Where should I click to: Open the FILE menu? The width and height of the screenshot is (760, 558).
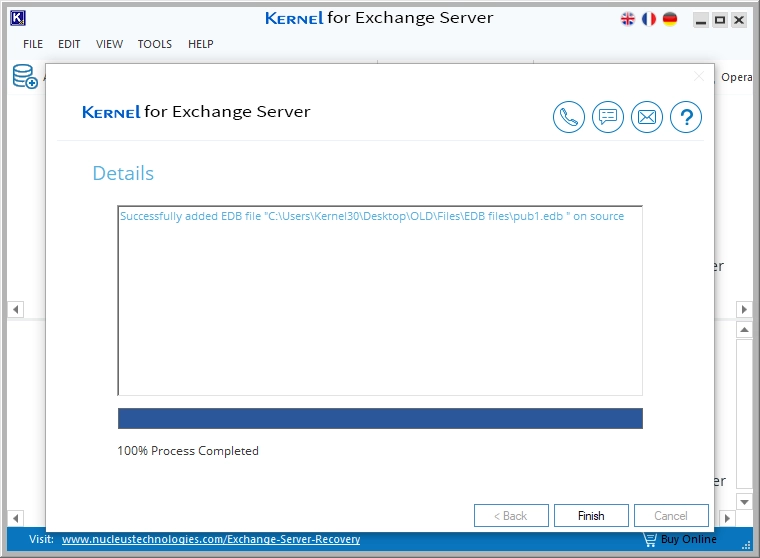click(33, 44)
